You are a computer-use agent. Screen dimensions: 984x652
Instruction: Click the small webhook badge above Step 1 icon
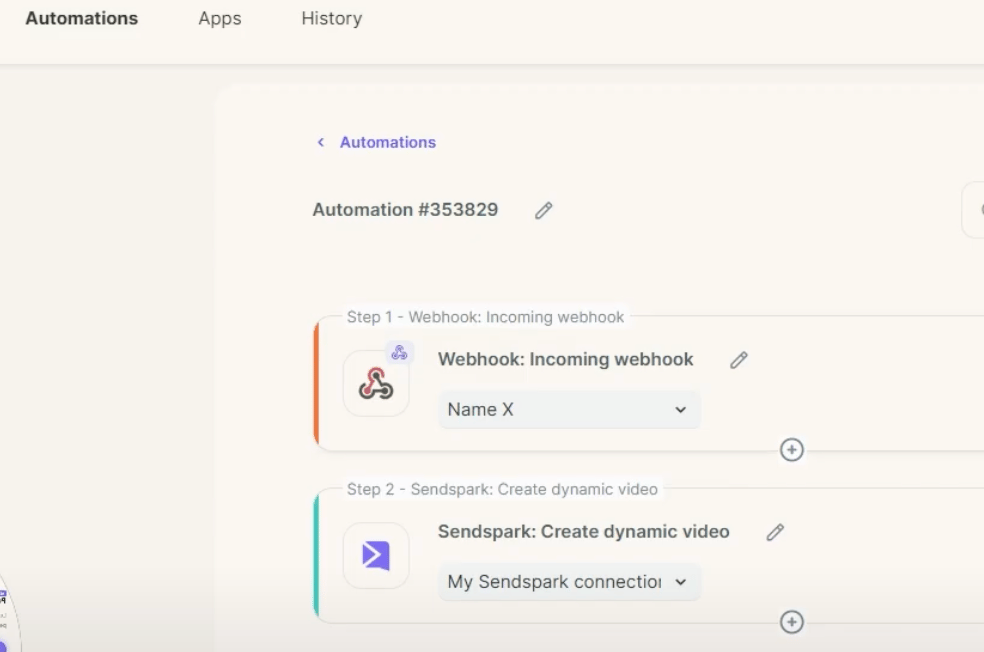click(399, 353)
